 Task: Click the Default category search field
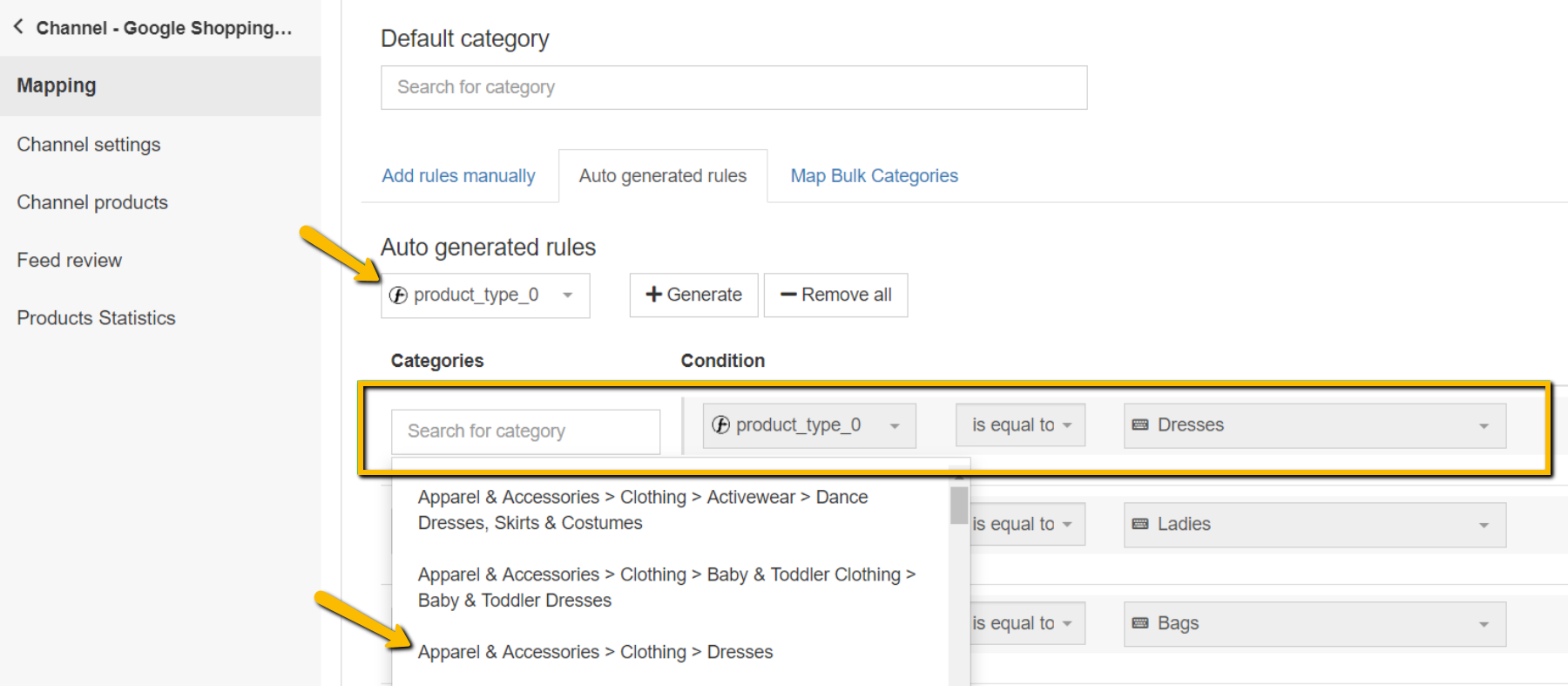tap(733, 87)
